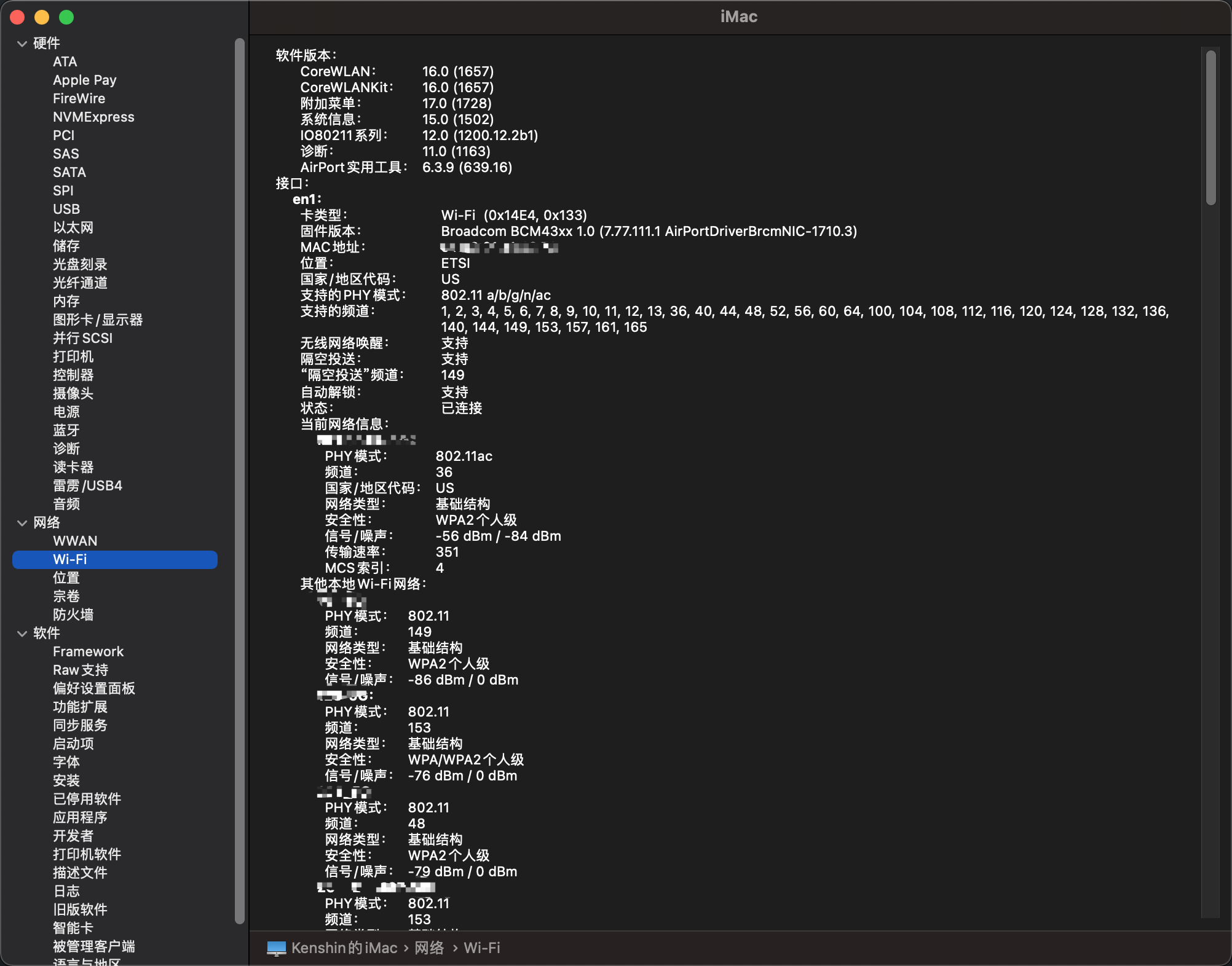
Task: Collapse the 软件 section chevron
Action: [22, 634]
